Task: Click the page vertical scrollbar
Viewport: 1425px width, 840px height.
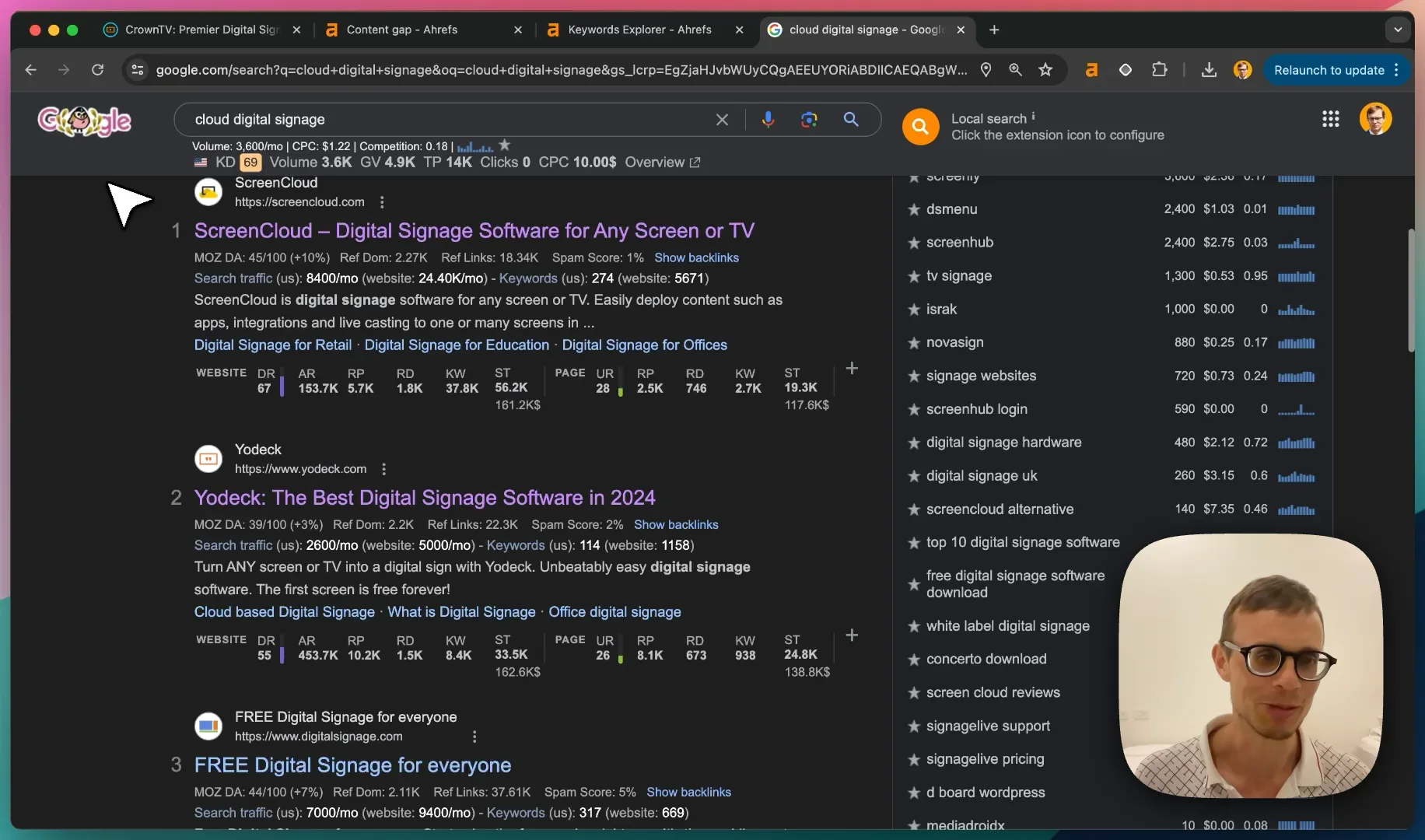Action: click(1411, 290)
